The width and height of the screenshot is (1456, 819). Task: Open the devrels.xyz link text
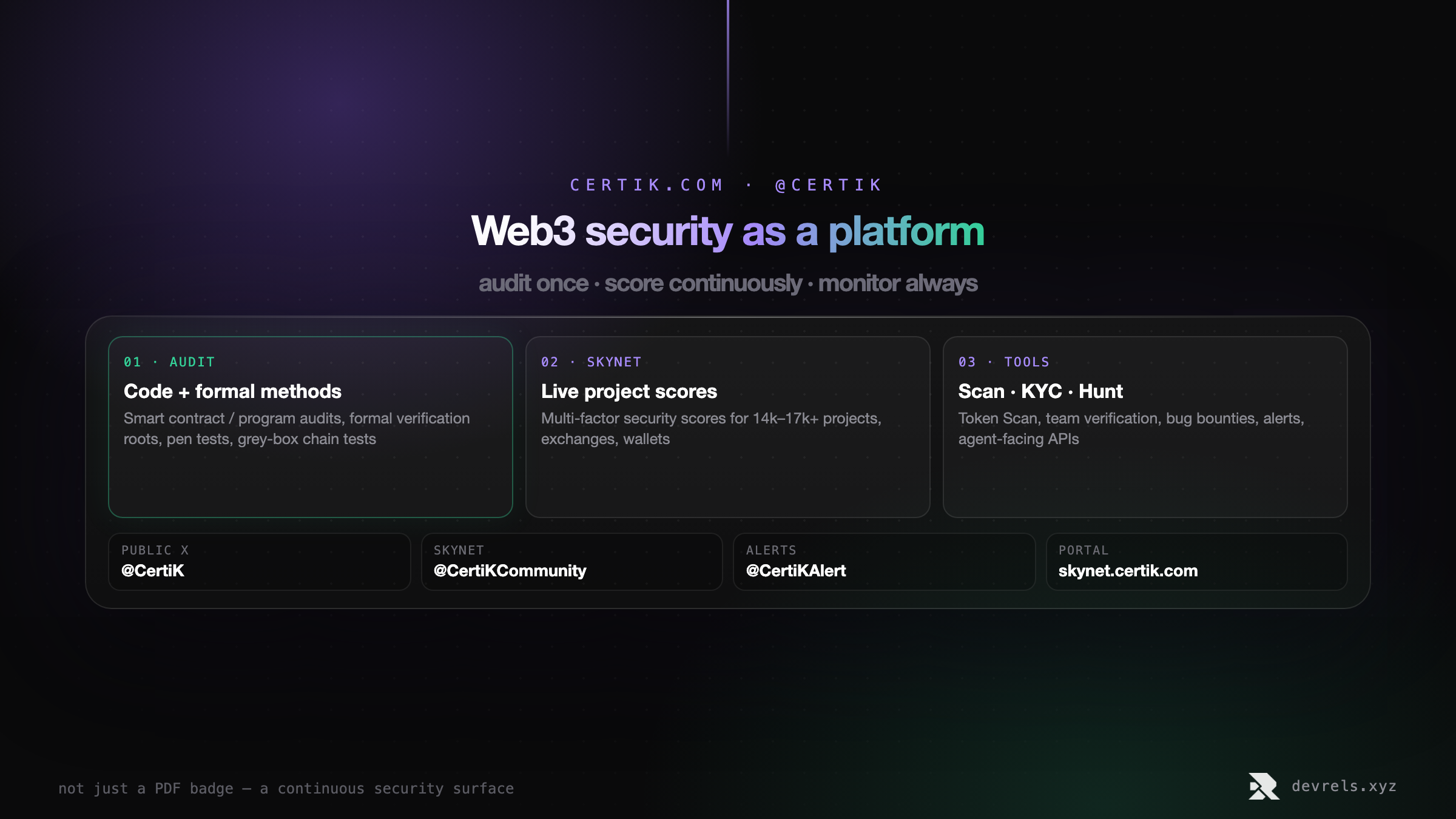[1344, 786]
